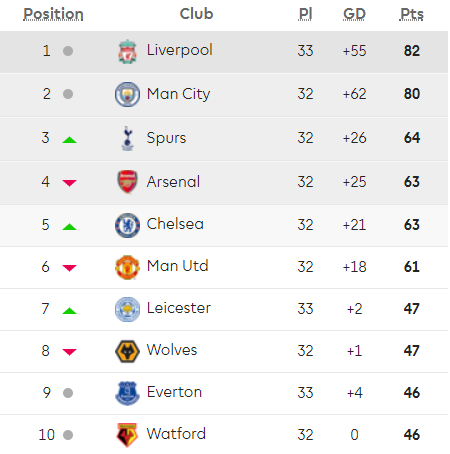
Task: Click Liverpool's grey no-change position dot
Action: pos(68,51)
